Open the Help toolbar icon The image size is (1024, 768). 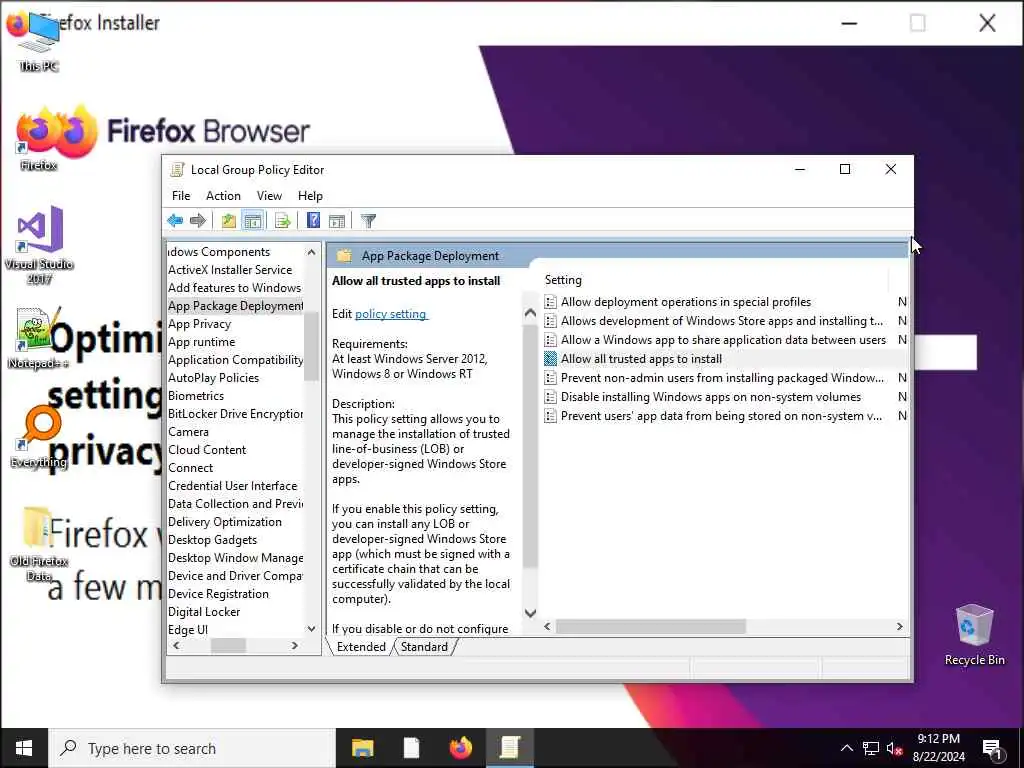(313, 221)
